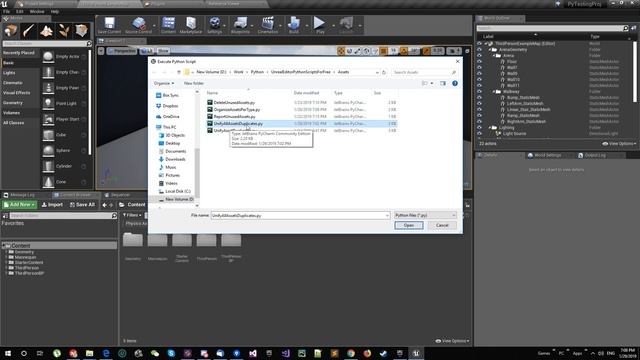Collapse the Arena folder in outliner

point(493,56)
